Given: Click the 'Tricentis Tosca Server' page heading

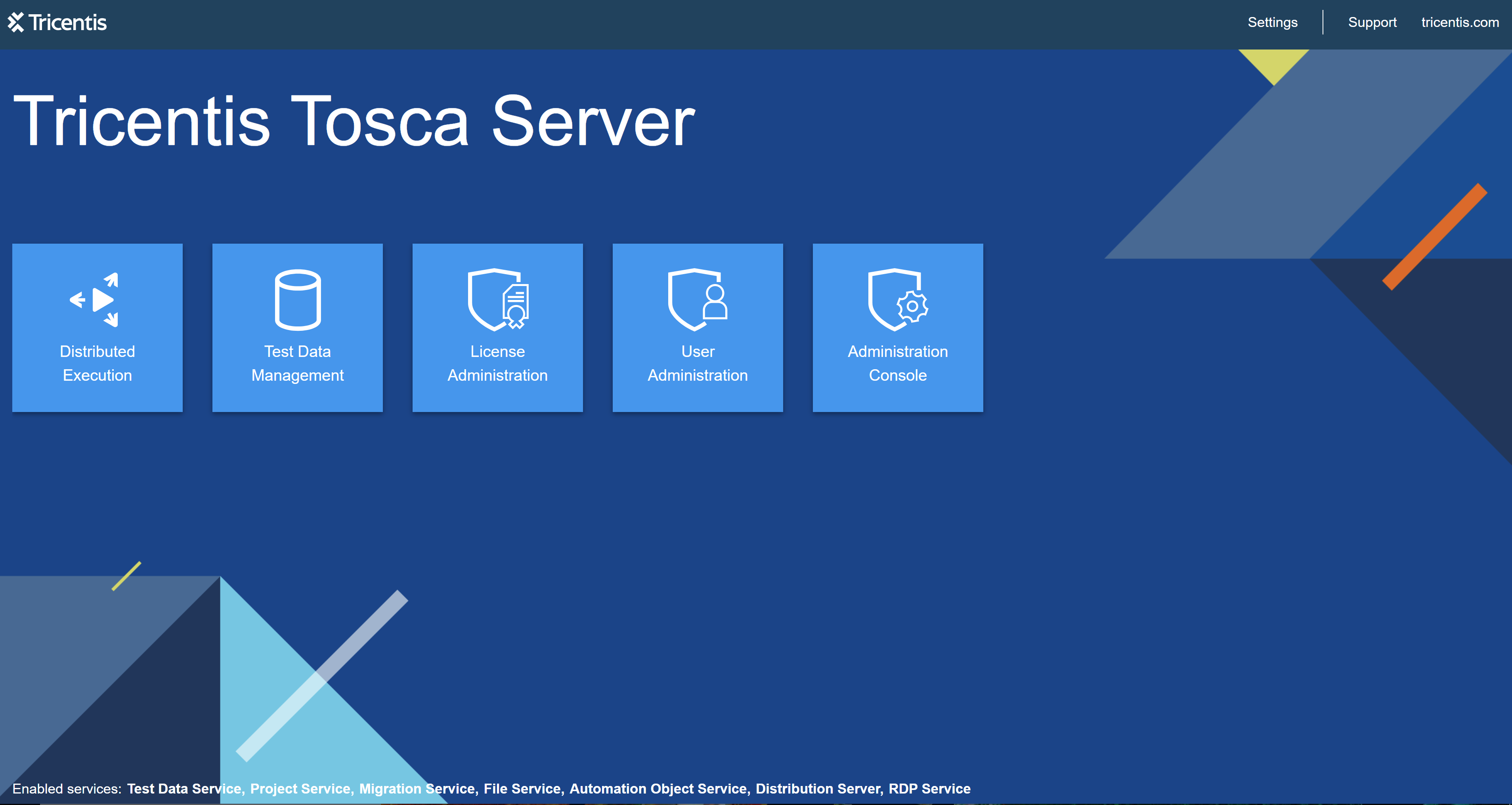Looking at the screenshot, I should click(354, 122).
